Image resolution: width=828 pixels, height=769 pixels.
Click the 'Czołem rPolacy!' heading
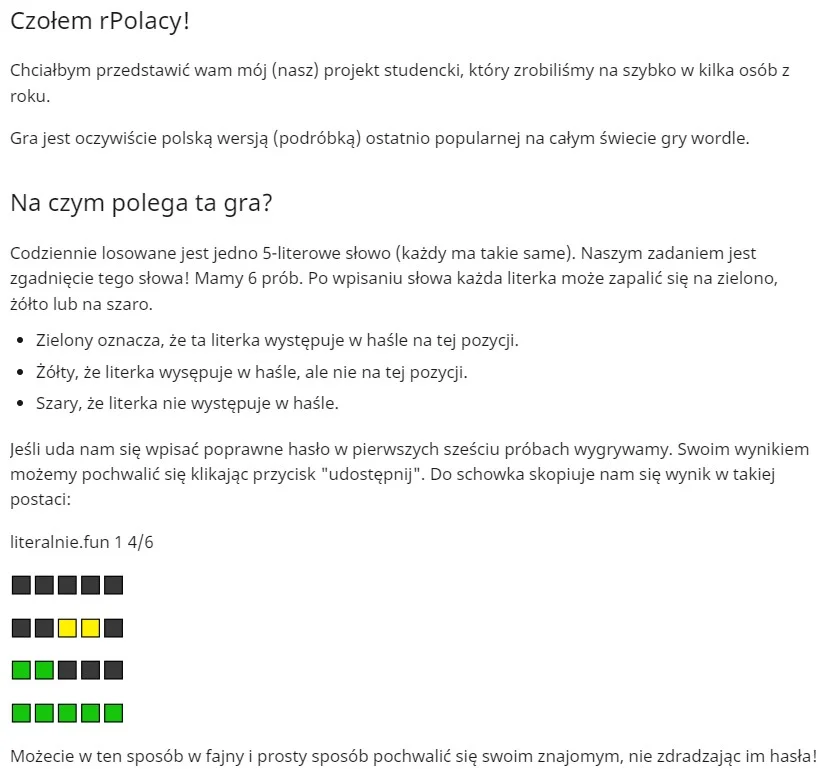click(100, 22)
